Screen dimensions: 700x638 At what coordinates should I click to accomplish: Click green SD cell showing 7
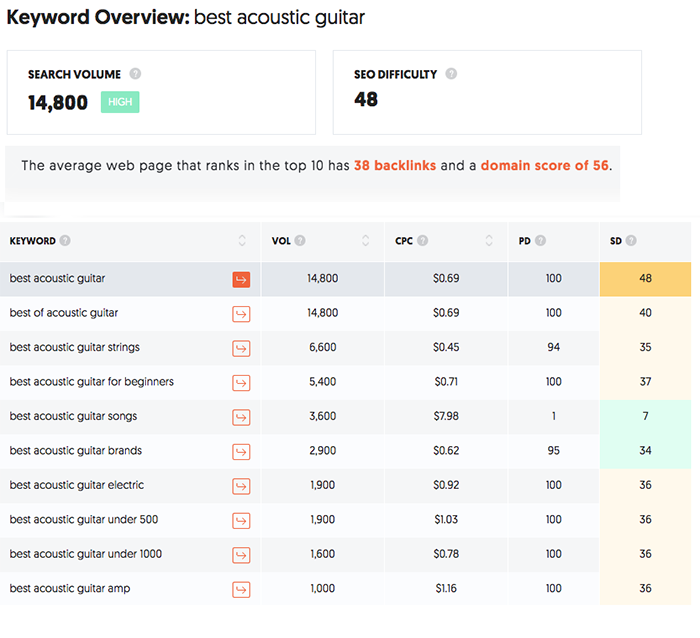[645, 417]
